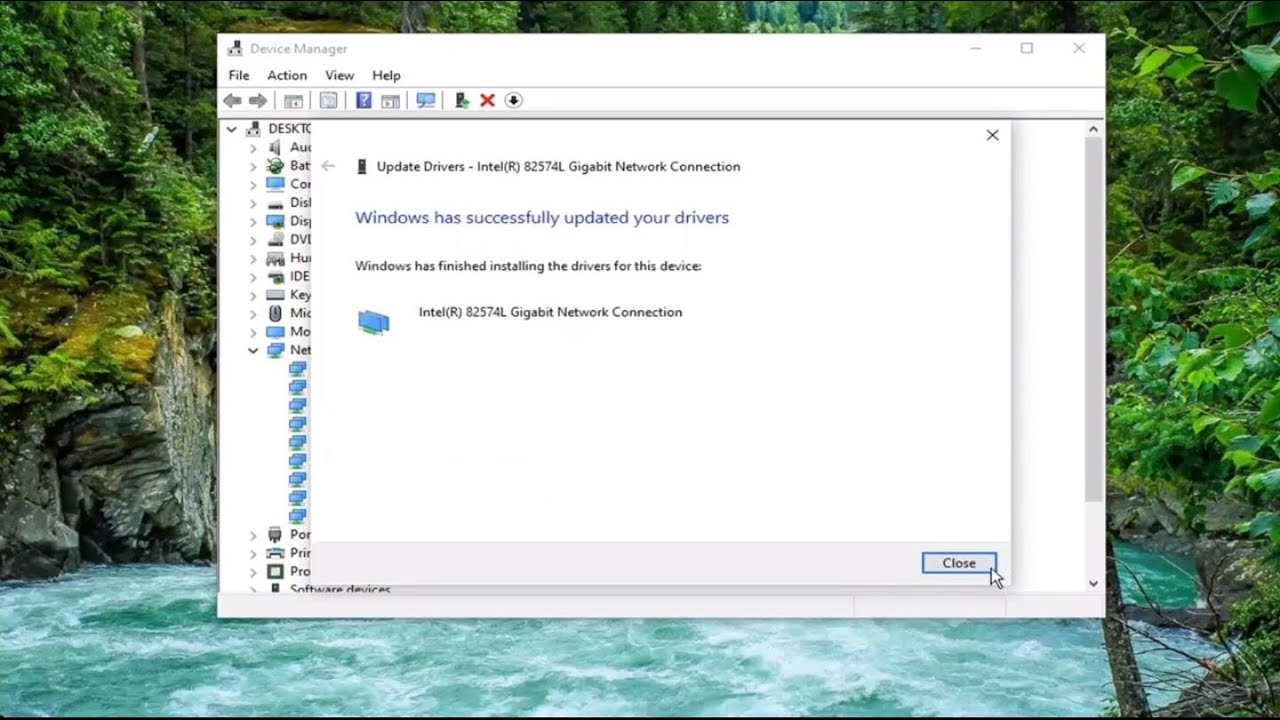Expand the Processors tree node

[x=253, y=572]
